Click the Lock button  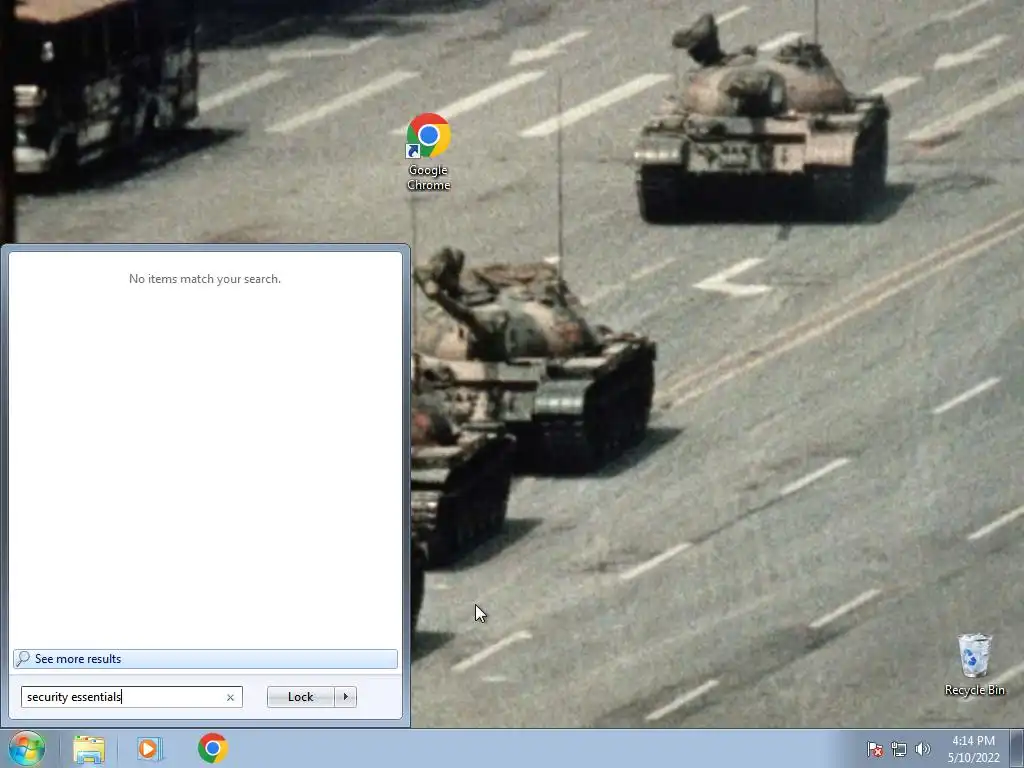point(300,697)
